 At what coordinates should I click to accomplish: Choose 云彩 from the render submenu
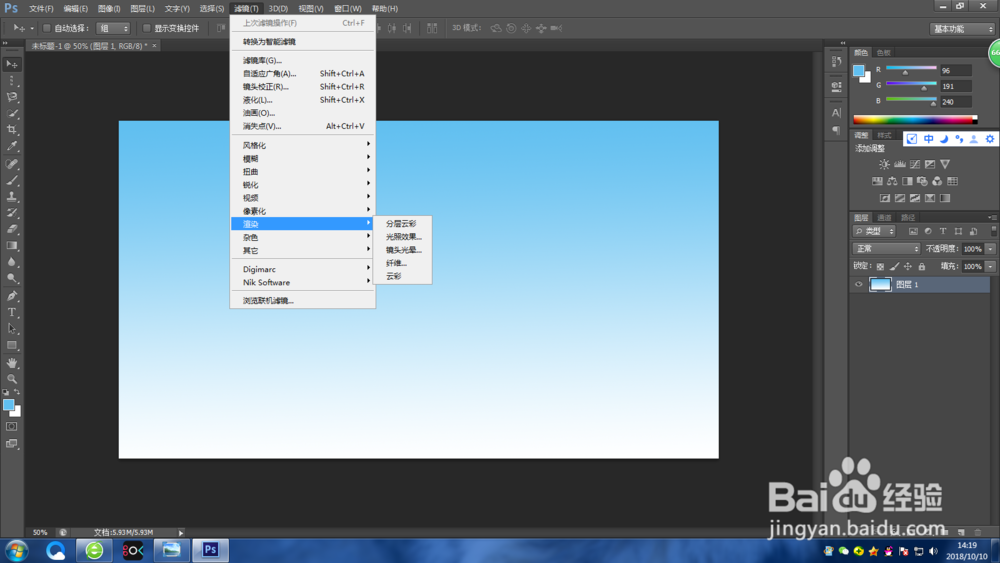point(402,276)
